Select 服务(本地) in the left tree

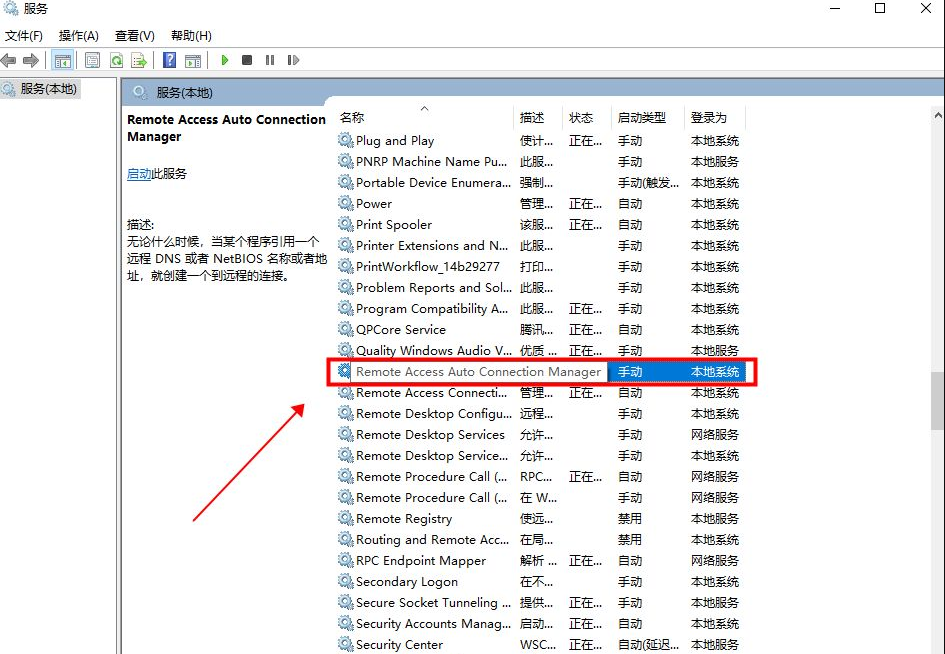48,89
